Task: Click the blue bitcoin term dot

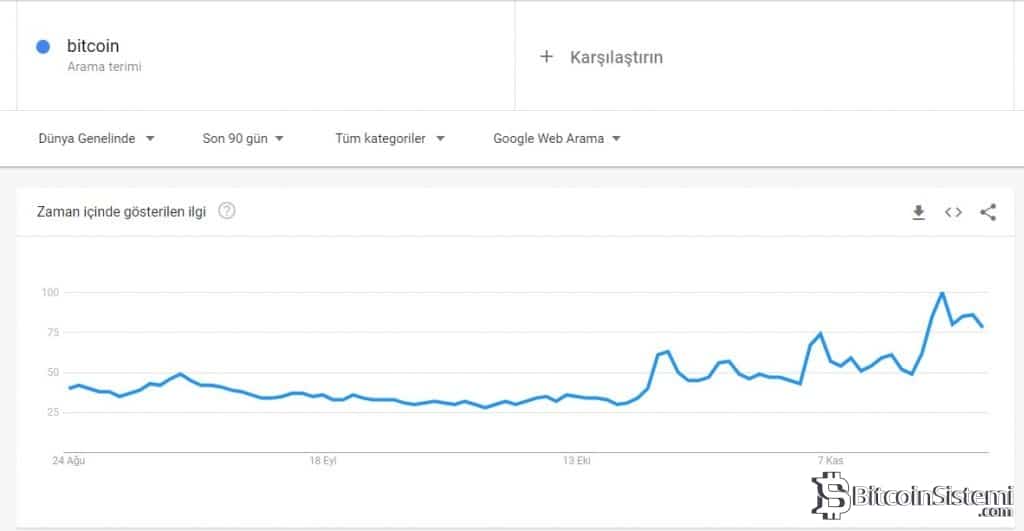Action: tap(43, 46)
